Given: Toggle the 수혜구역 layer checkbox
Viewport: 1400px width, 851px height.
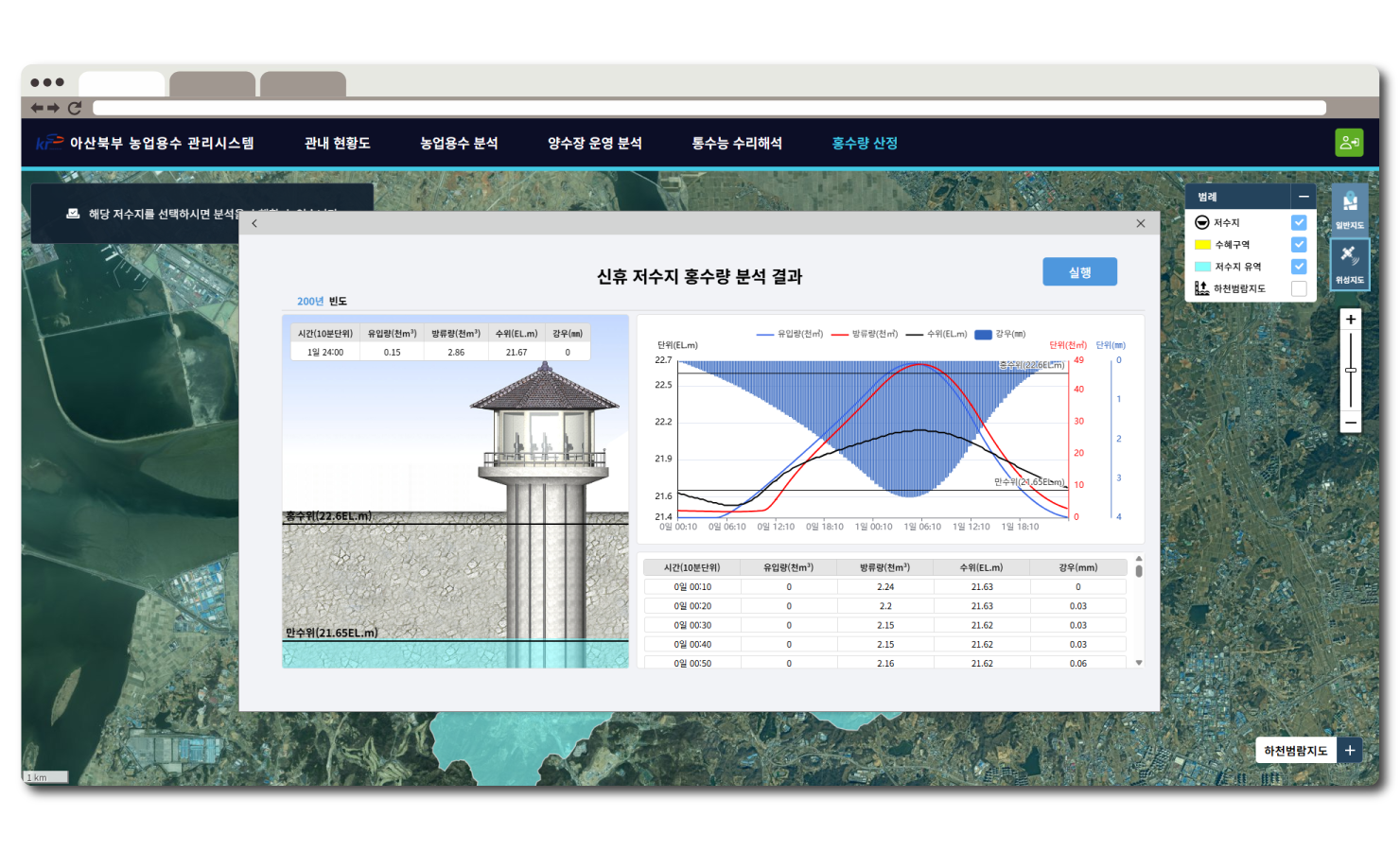Looking at the screenshot, I should click(1299, 245).
